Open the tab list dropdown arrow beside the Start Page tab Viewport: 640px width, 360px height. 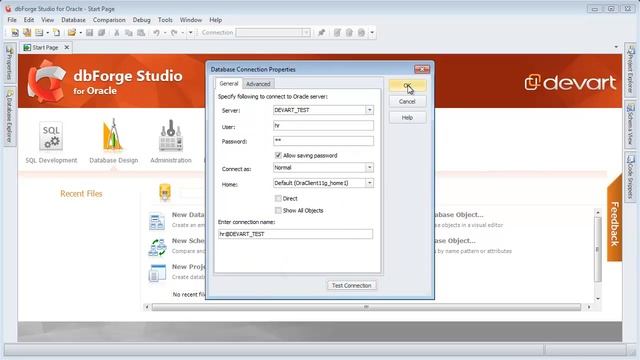[616, 47]
